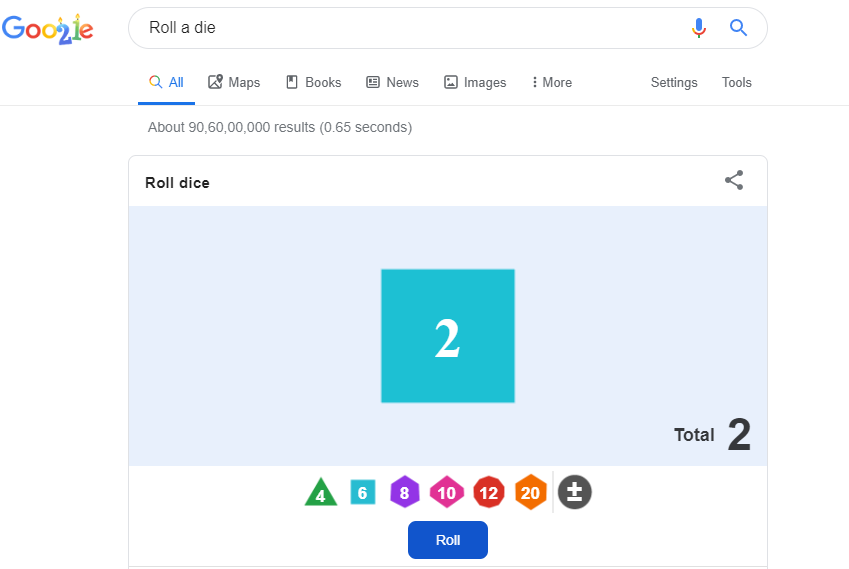Screen dimensions: 849x569
Task: Open the News results tab
Action: (392, 83)
